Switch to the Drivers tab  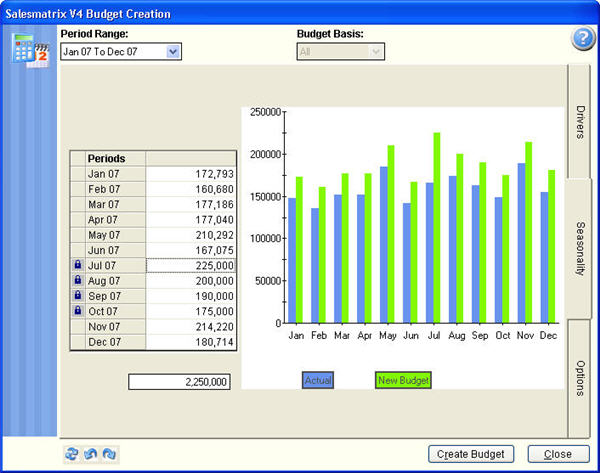pyautogui.click(x=580, y=120)
